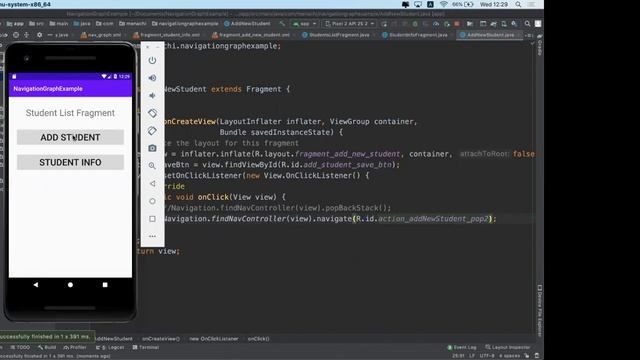Click the macOS clock 'Wed 12:29'
Screen dimensions: 640x360
494,4
